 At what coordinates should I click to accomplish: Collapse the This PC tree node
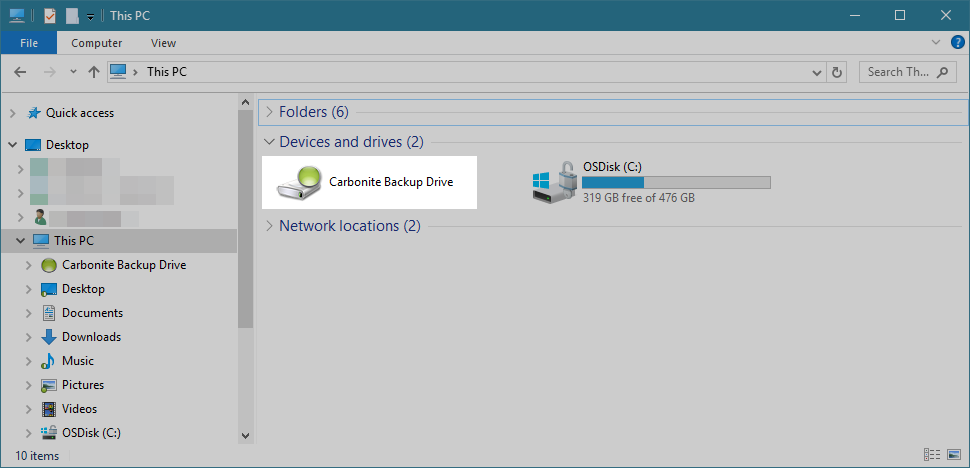[x=20, y=241]
